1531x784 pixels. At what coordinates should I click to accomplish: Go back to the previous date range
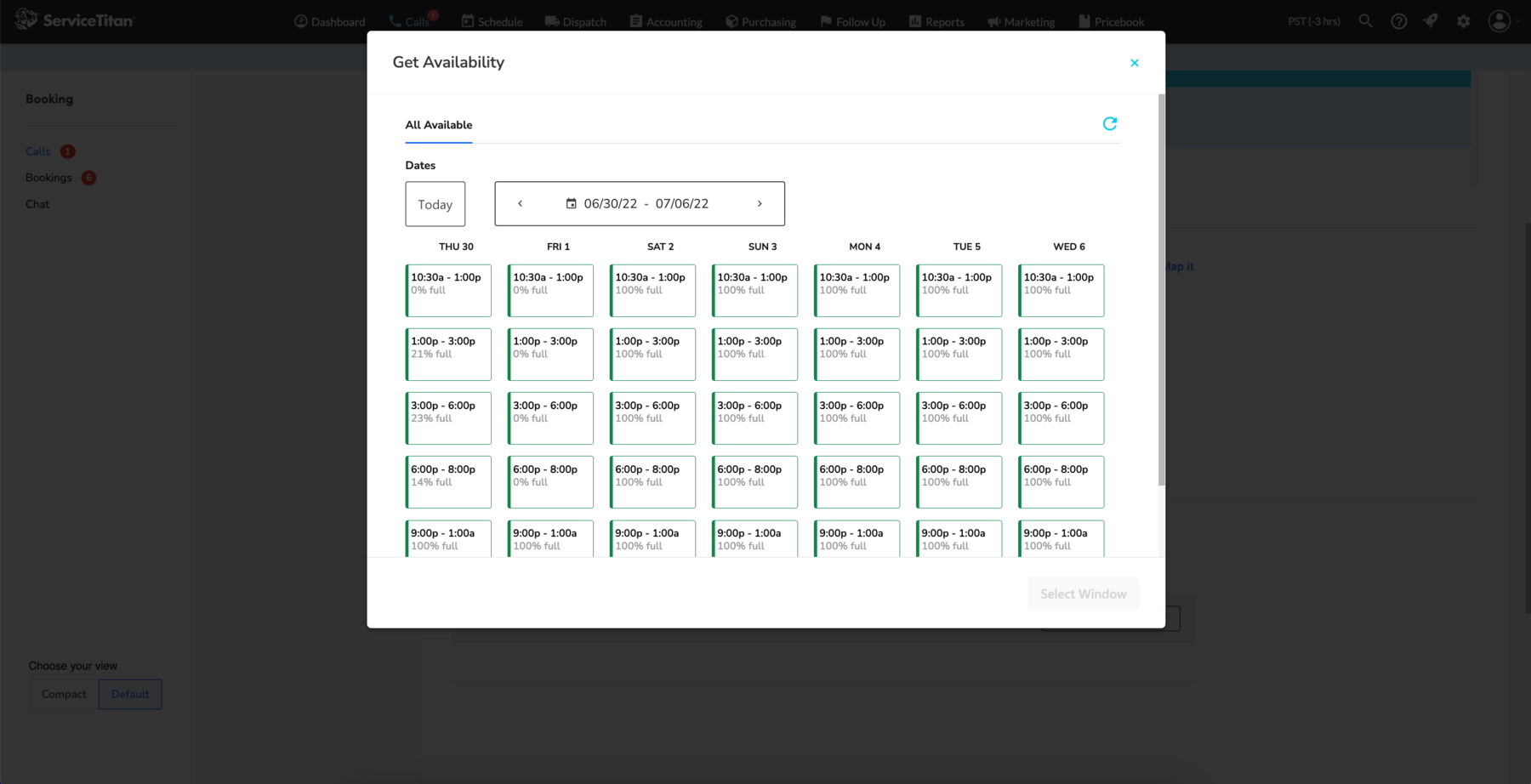520,203
